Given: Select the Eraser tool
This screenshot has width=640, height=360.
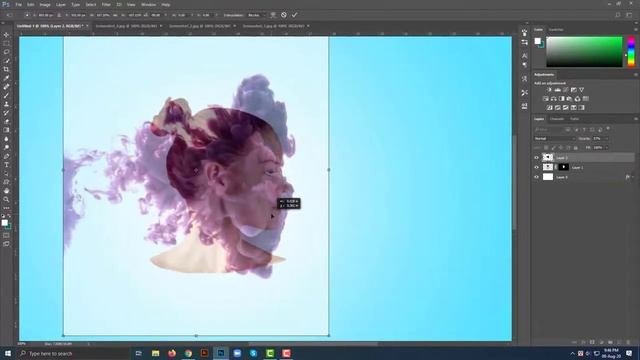Looking at the screenshot, I should tap(6, 121).
